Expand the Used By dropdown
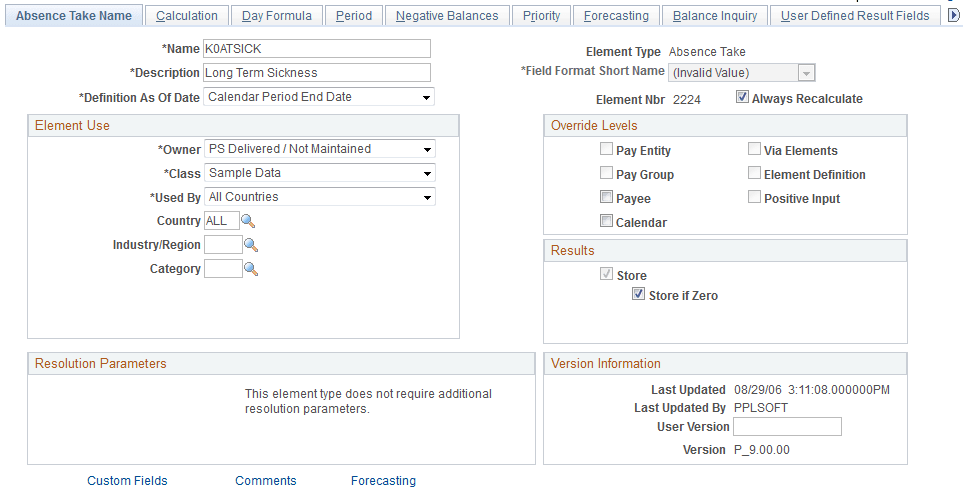Screen dimensions: 963x493 point(319,197)
